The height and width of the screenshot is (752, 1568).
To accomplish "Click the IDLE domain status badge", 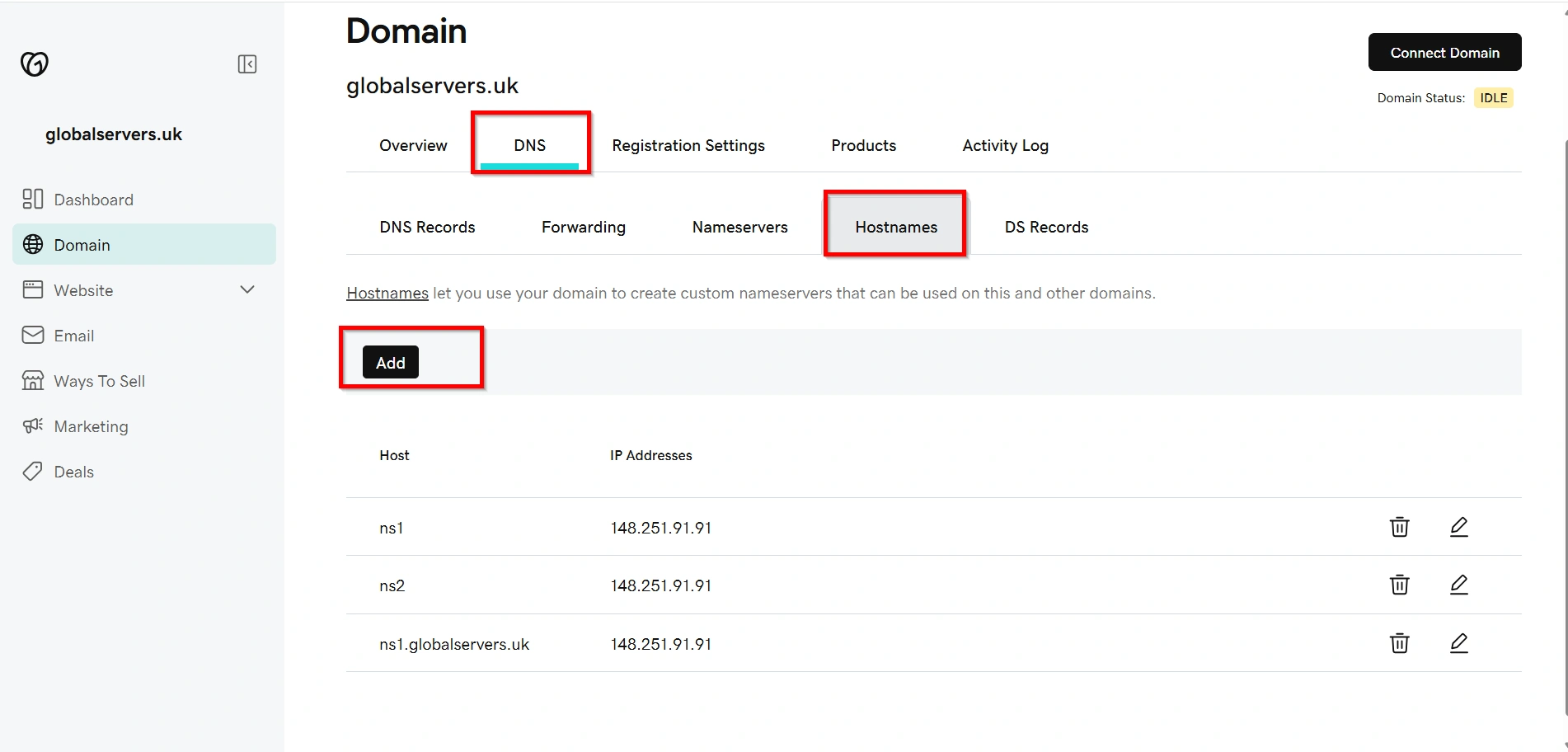I will (1493, 97).
